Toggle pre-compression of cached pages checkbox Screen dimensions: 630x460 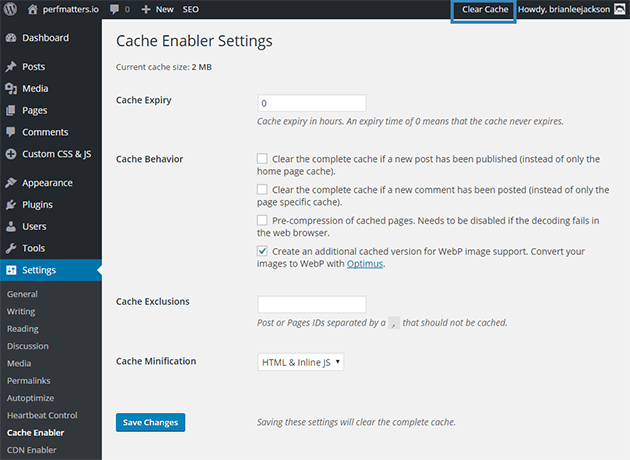[x=262, y=220]
